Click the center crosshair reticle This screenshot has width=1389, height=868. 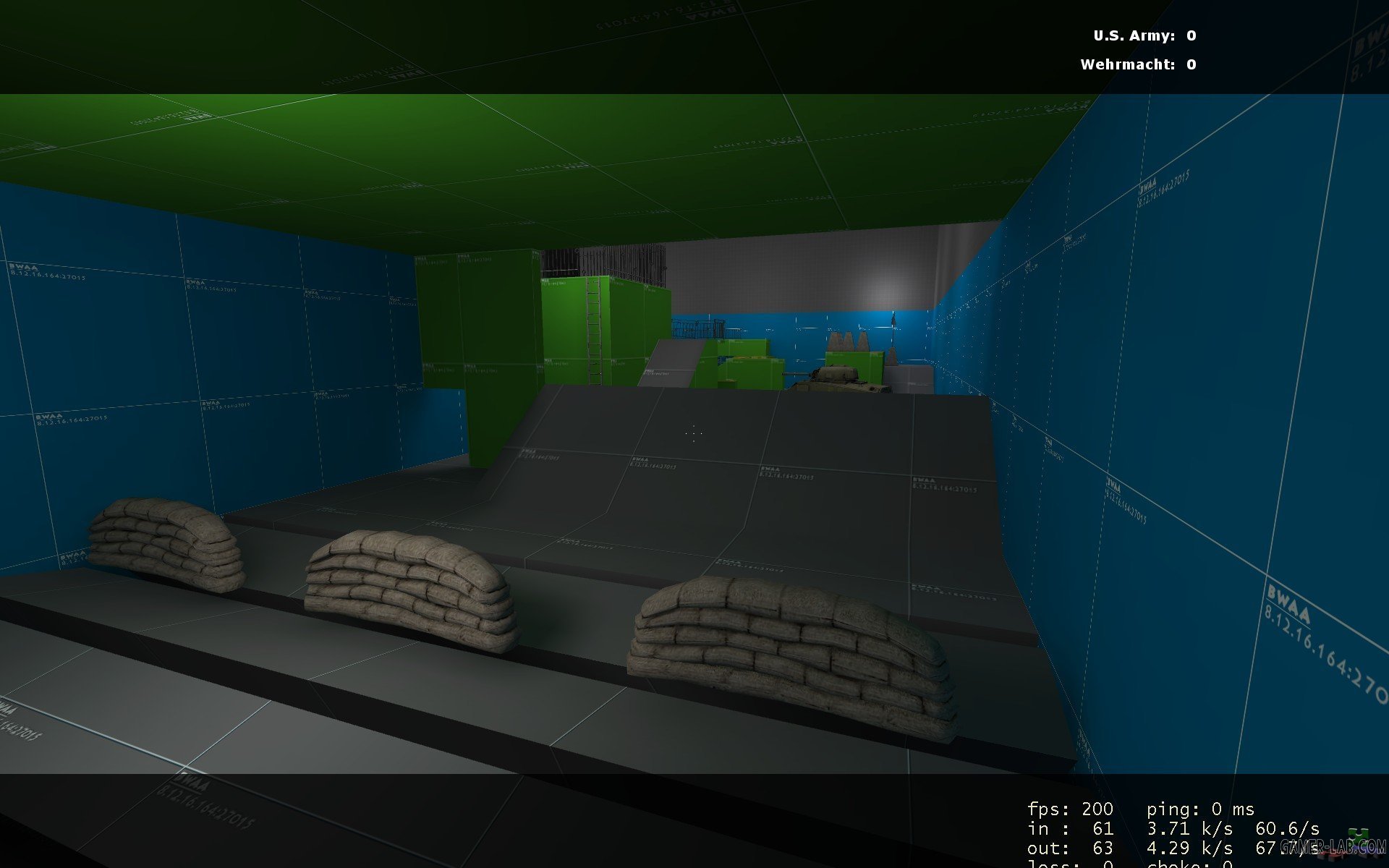pos(693,433)
